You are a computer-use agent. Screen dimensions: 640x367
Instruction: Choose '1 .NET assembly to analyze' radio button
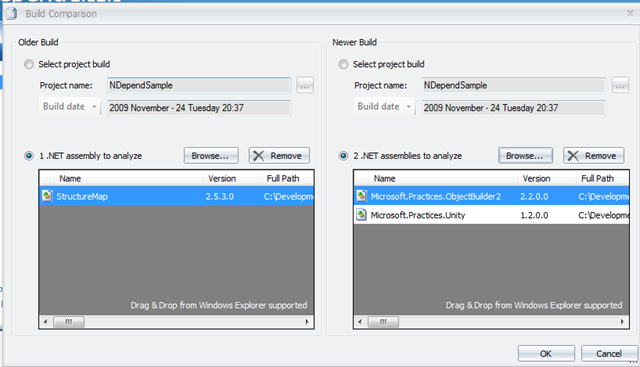pyautogui.click(x=29, y=156)
